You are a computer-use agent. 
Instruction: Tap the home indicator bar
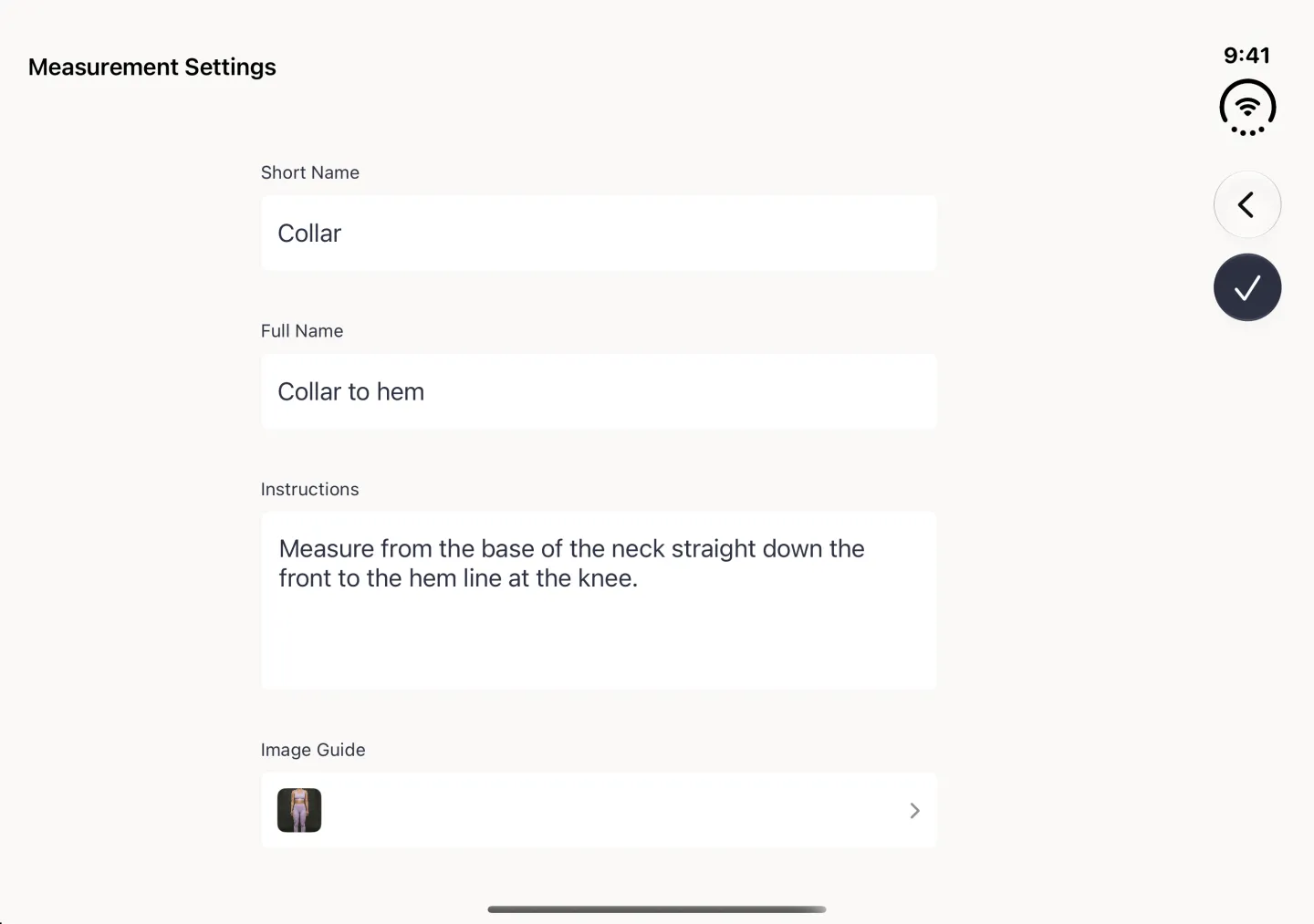pos(657,909)
